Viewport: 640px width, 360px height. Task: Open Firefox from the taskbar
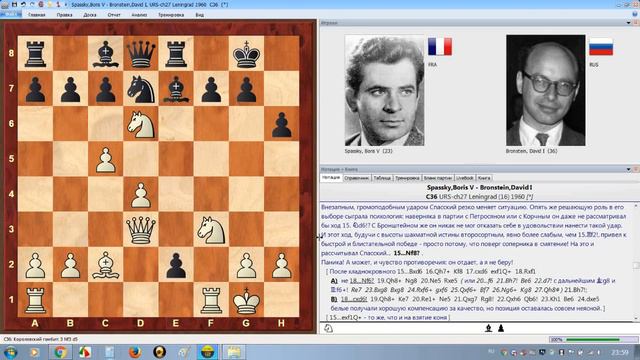[135, 352]
